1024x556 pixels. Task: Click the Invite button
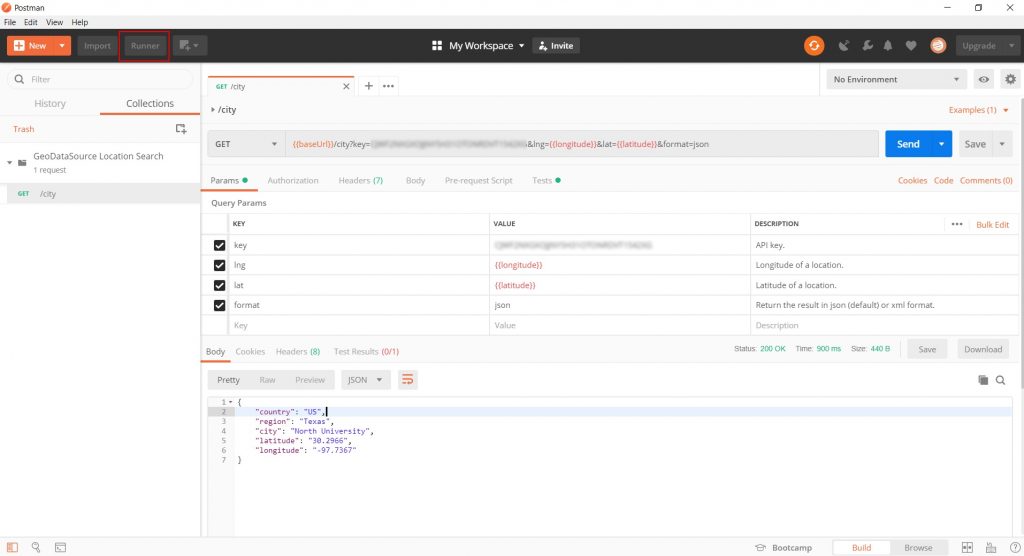556,46
